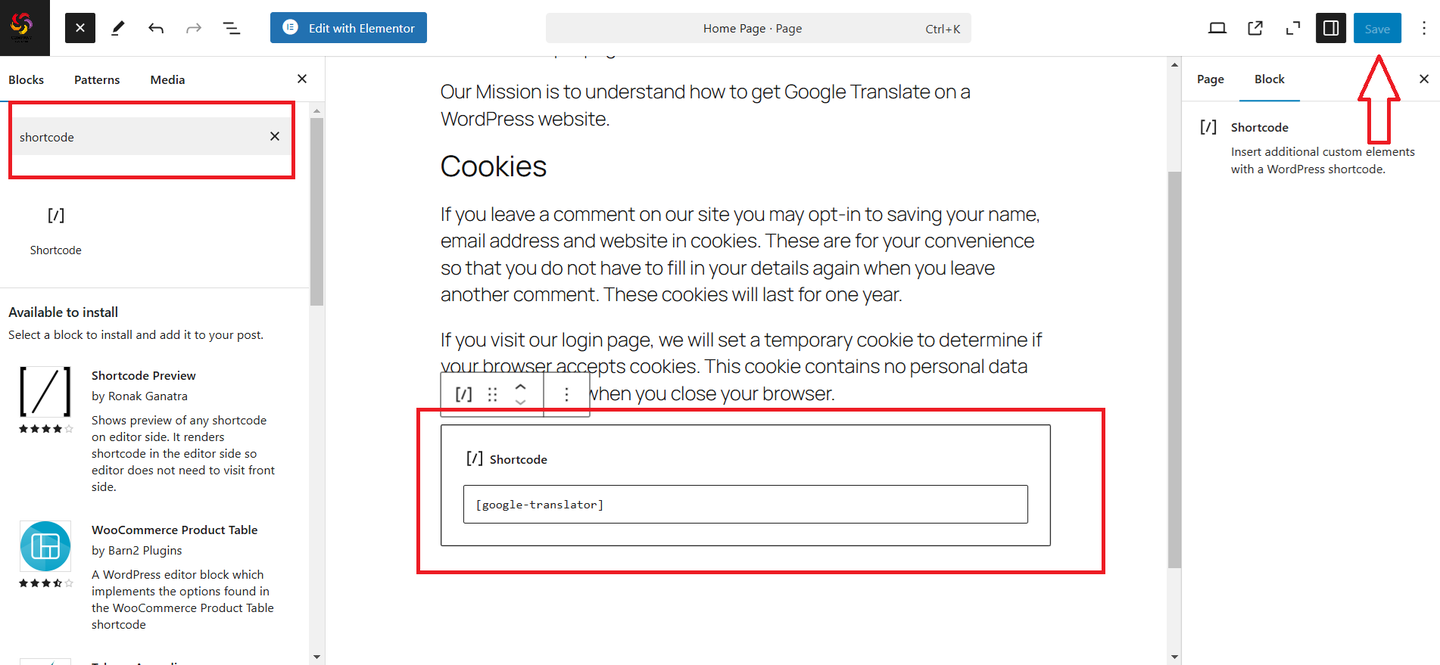Move the Shortcode block up with the chevron
This screenshot has width=1440, height=665.
click(x=520, y=386)
